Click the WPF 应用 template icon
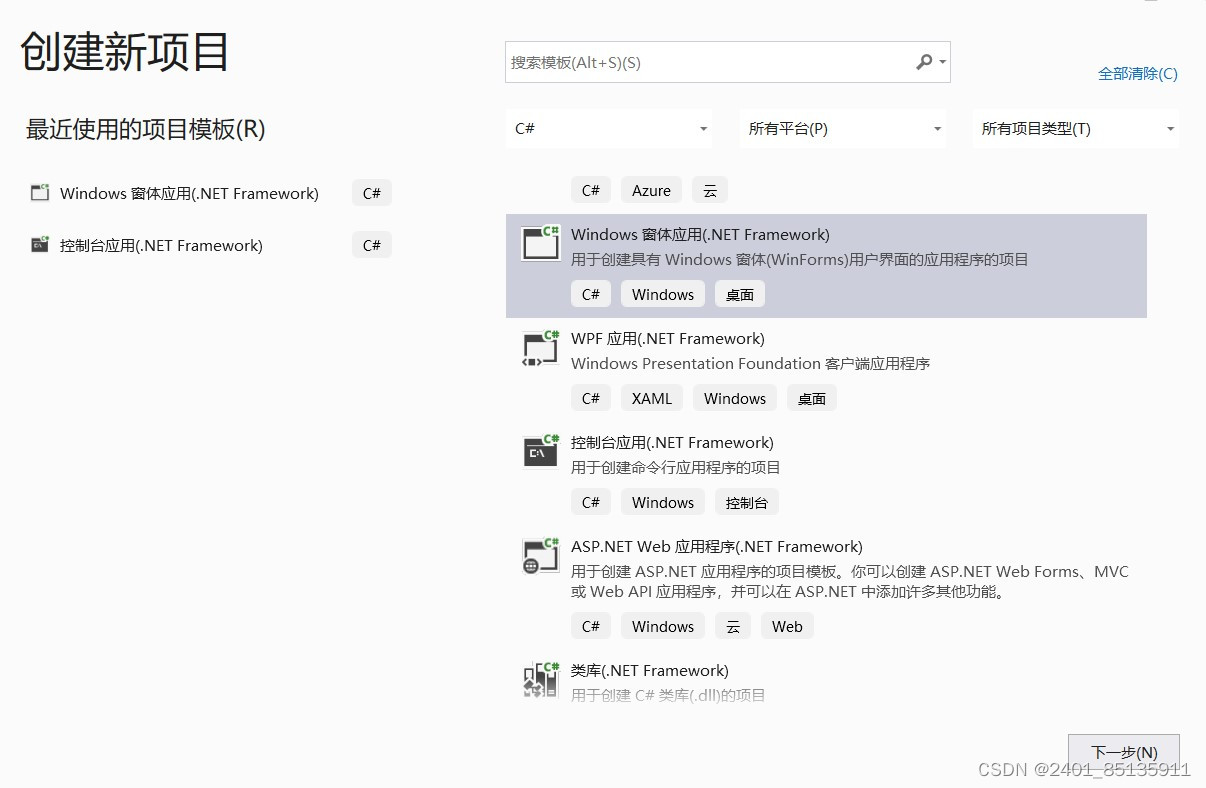The height and width of the screenshot is (788, 1206). click(540, 347)
